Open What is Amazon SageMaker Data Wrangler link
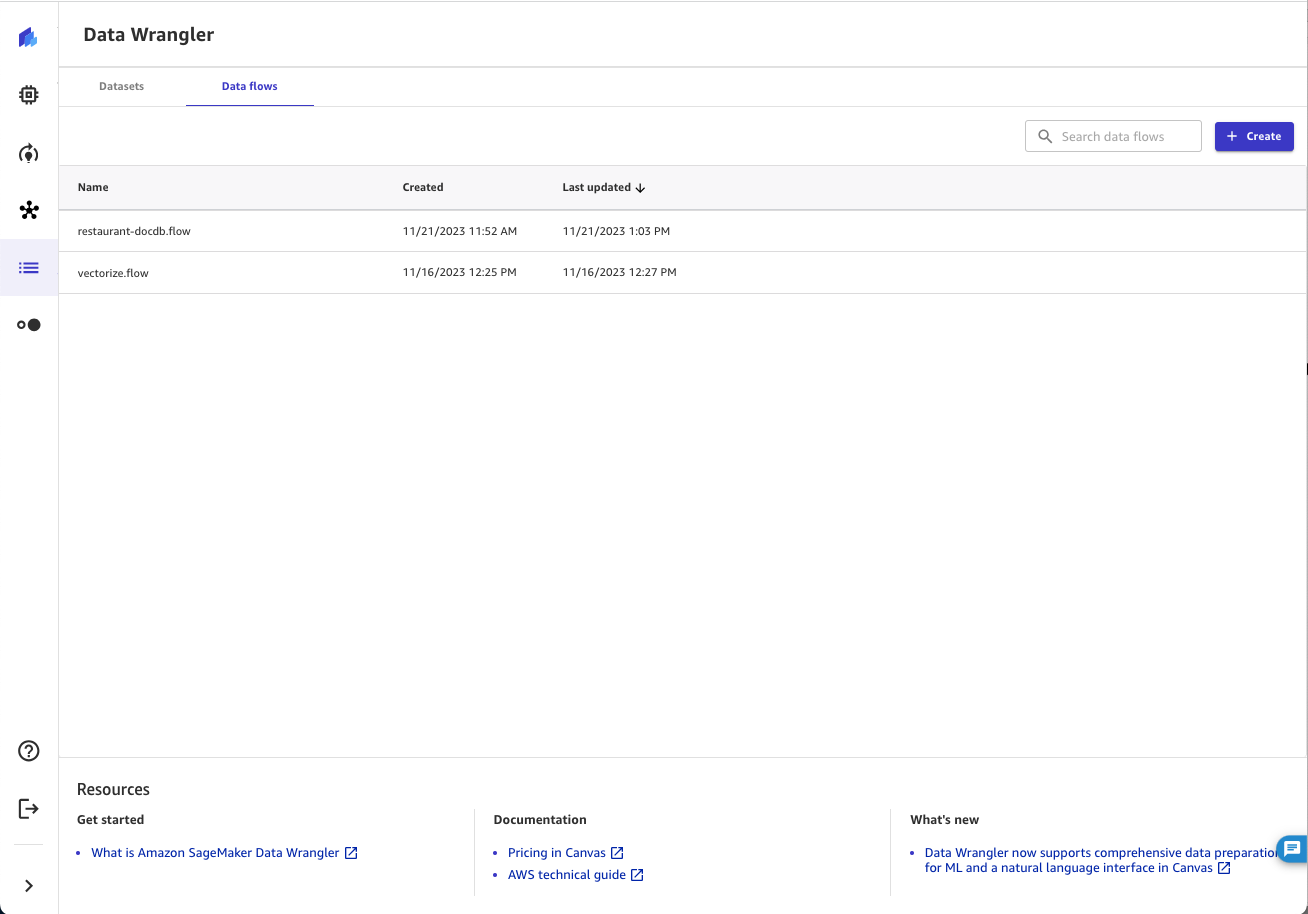The image size is (1308, 914). (x=215, y=853)
